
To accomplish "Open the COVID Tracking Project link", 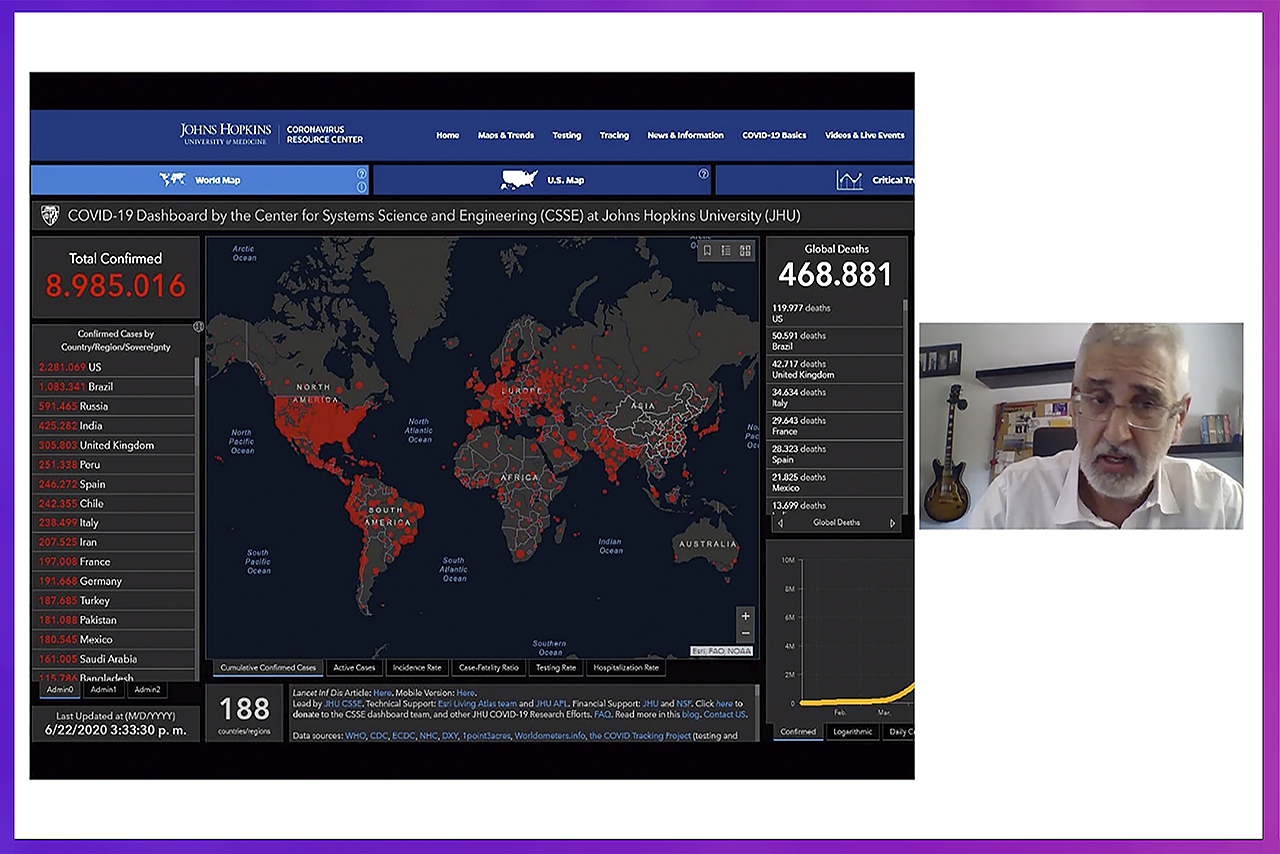I will [640, 736].
